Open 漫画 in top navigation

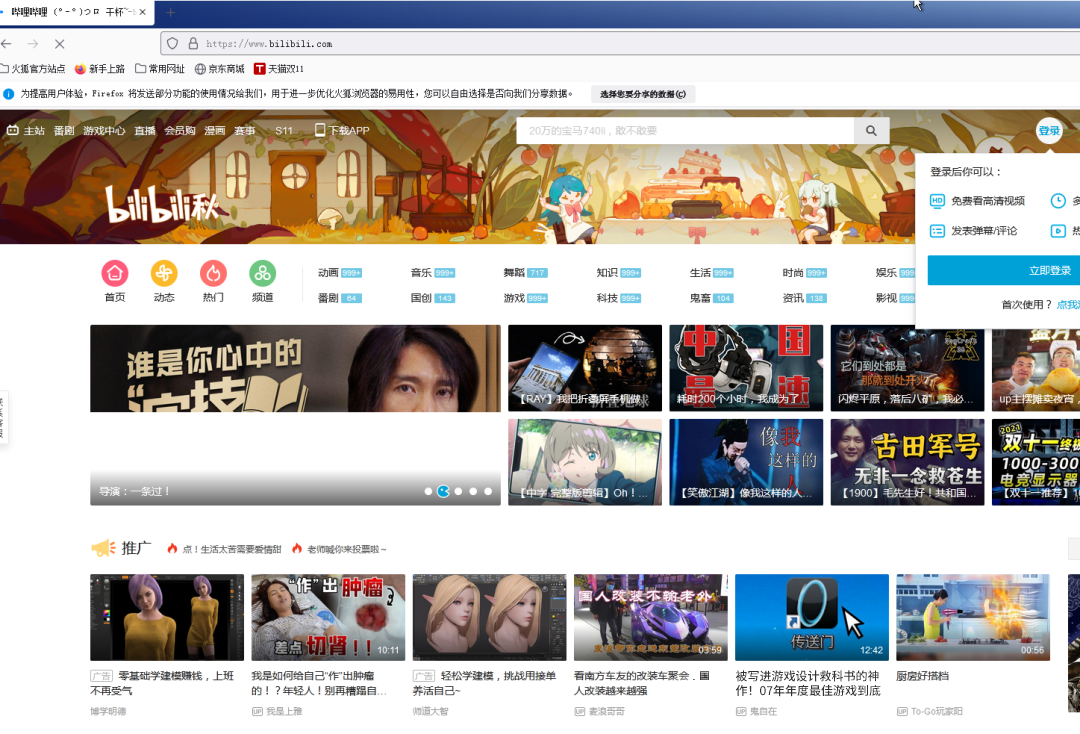coord(214,130)
